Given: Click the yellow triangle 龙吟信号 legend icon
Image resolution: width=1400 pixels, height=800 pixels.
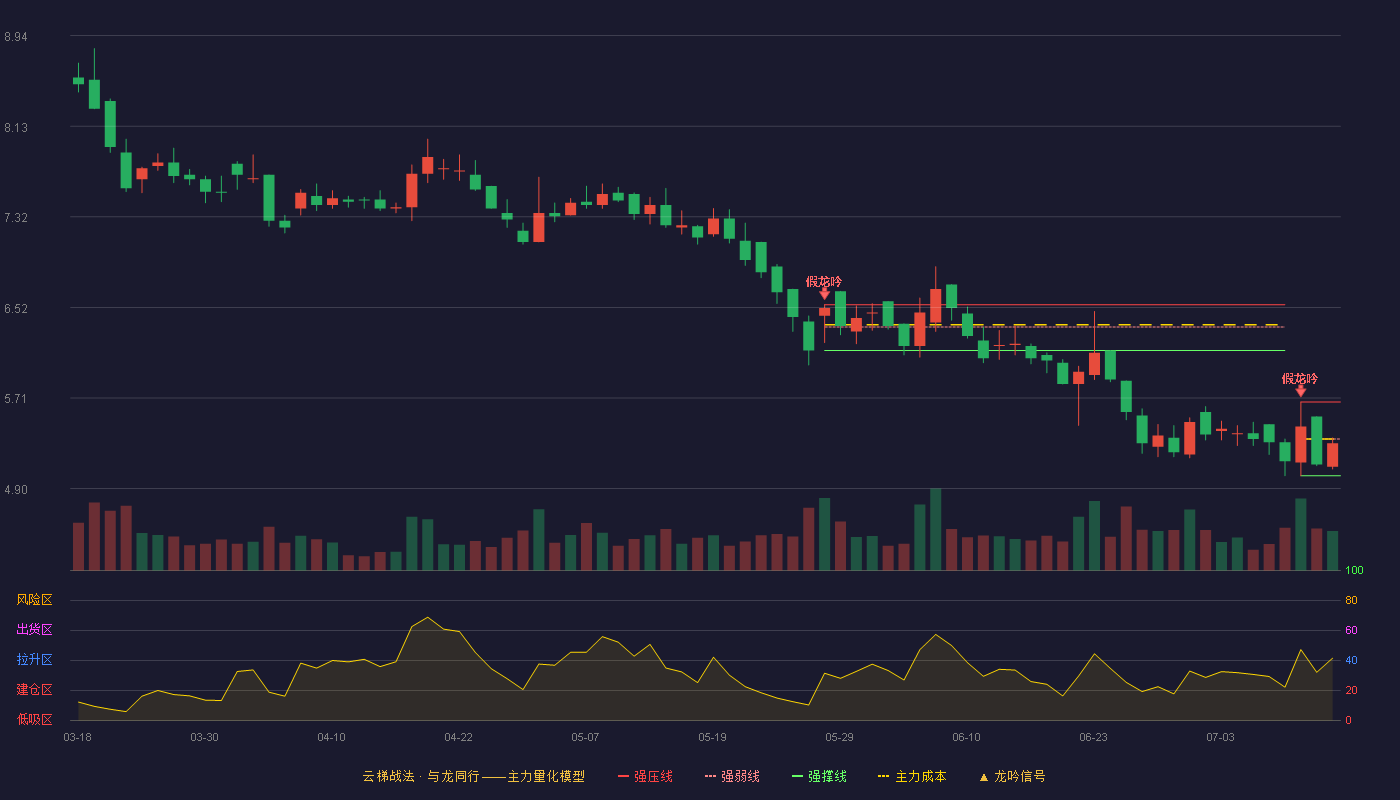Looking at the screenshot, I should [x=983, y=777].
